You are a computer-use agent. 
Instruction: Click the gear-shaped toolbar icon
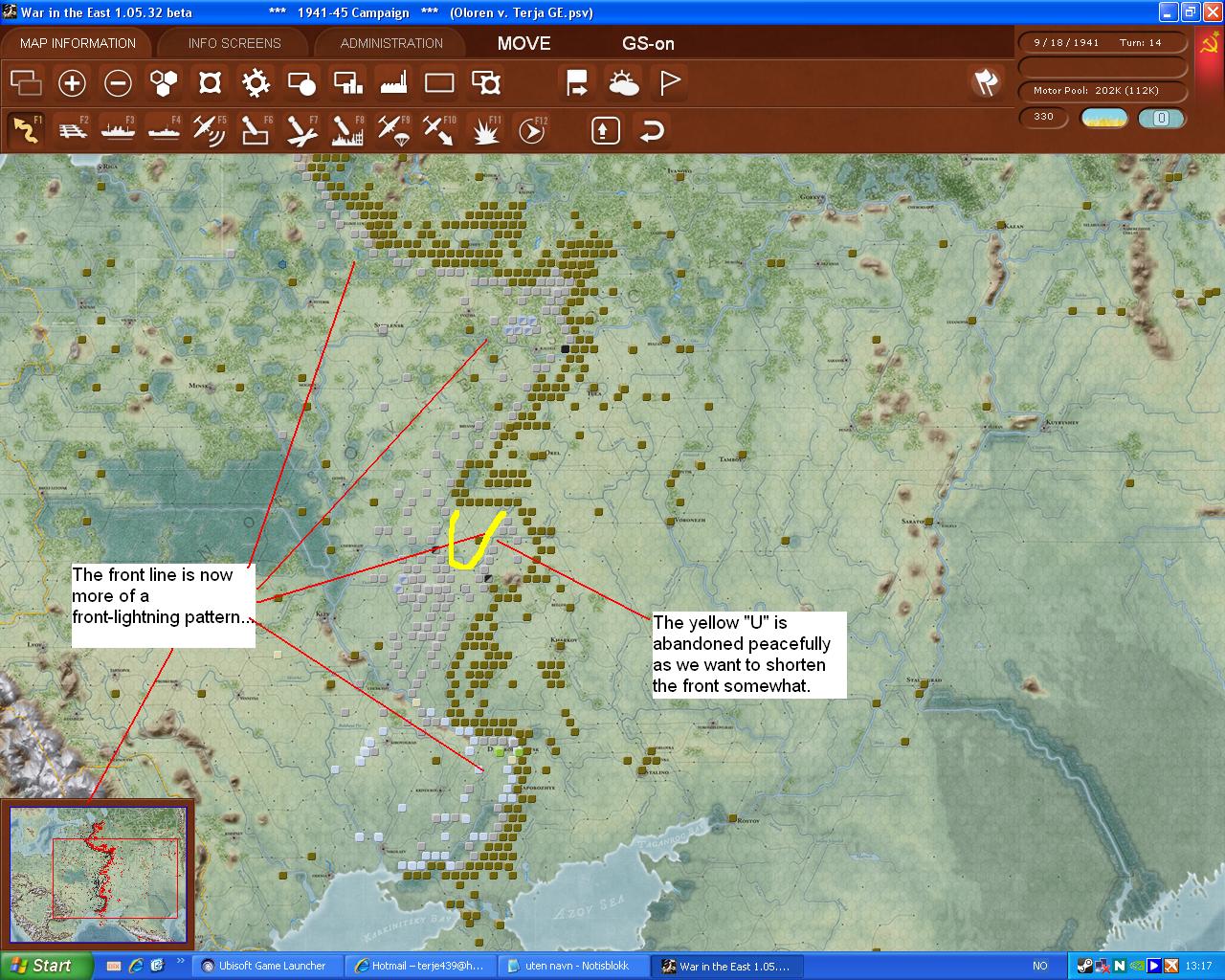(x=256, y=83)
